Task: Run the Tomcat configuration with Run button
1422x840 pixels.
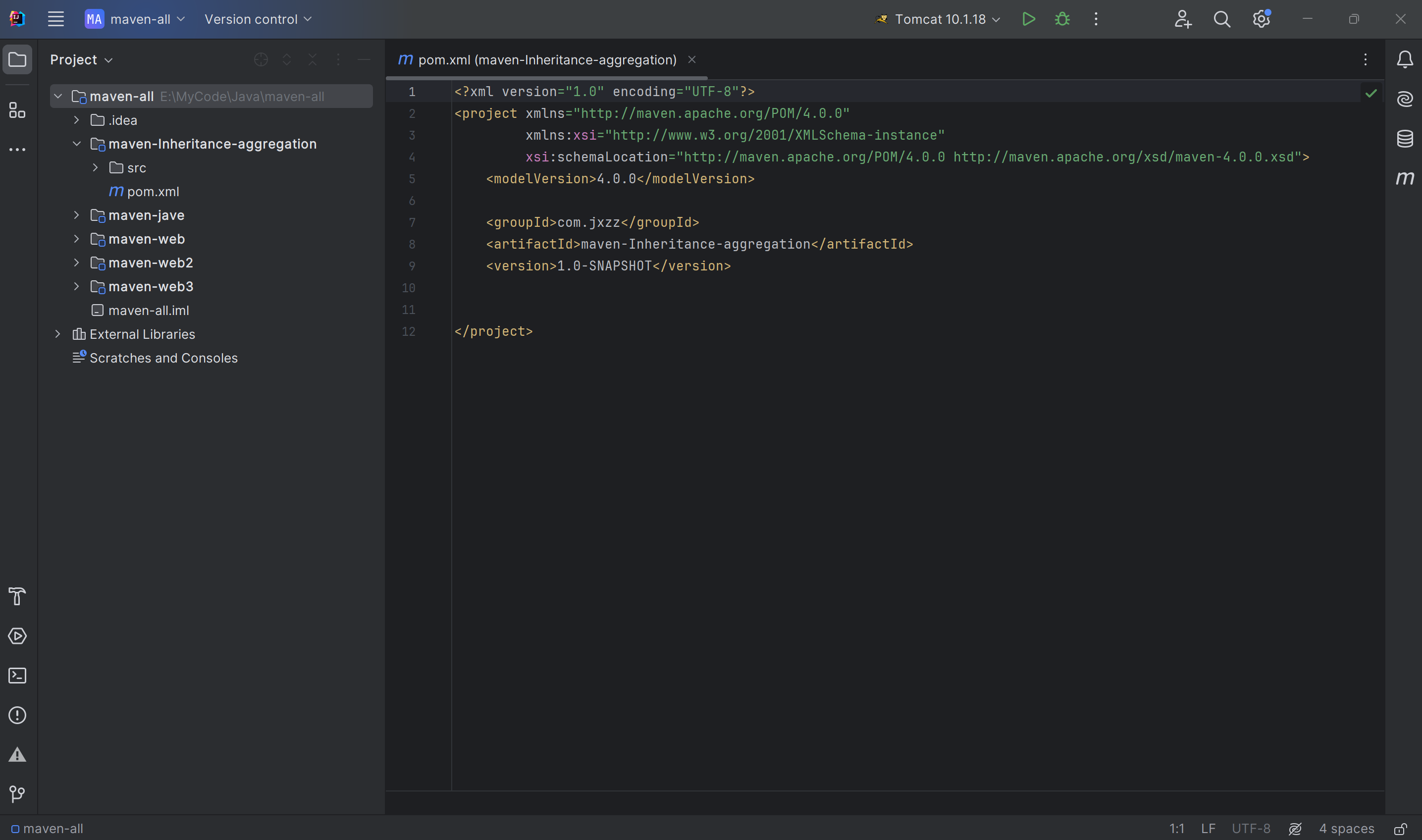Action: click(x=1029, y=19)
